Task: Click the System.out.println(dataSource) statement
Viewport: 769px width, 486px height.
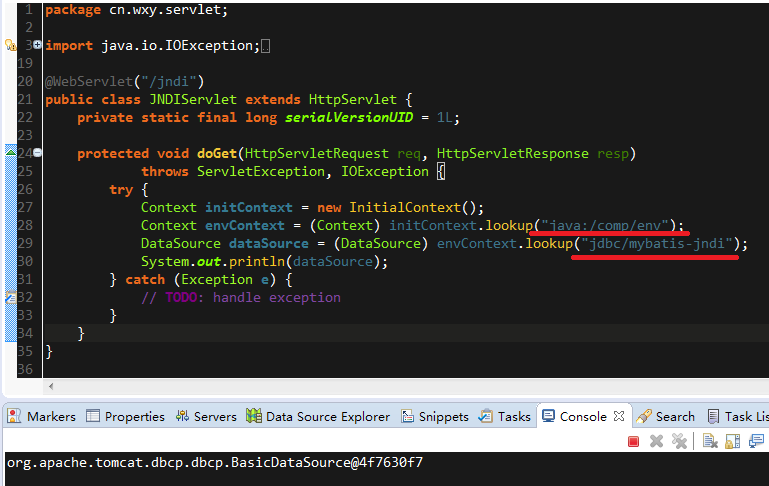Action: (264, 261)
